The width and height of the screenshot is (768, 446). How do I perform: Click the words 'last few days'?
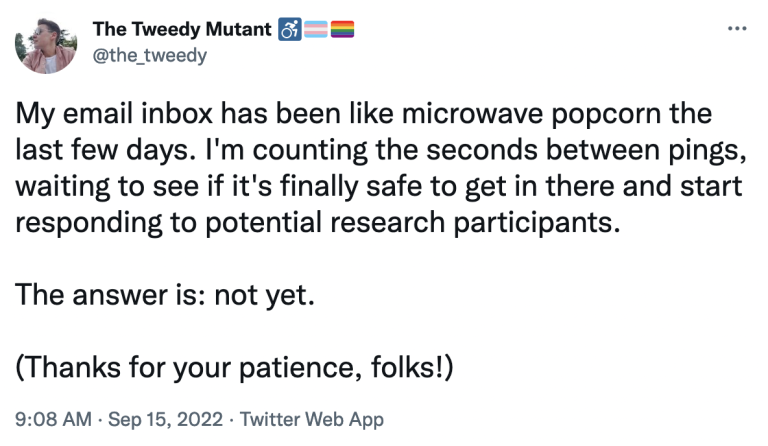tap(101, 150)
